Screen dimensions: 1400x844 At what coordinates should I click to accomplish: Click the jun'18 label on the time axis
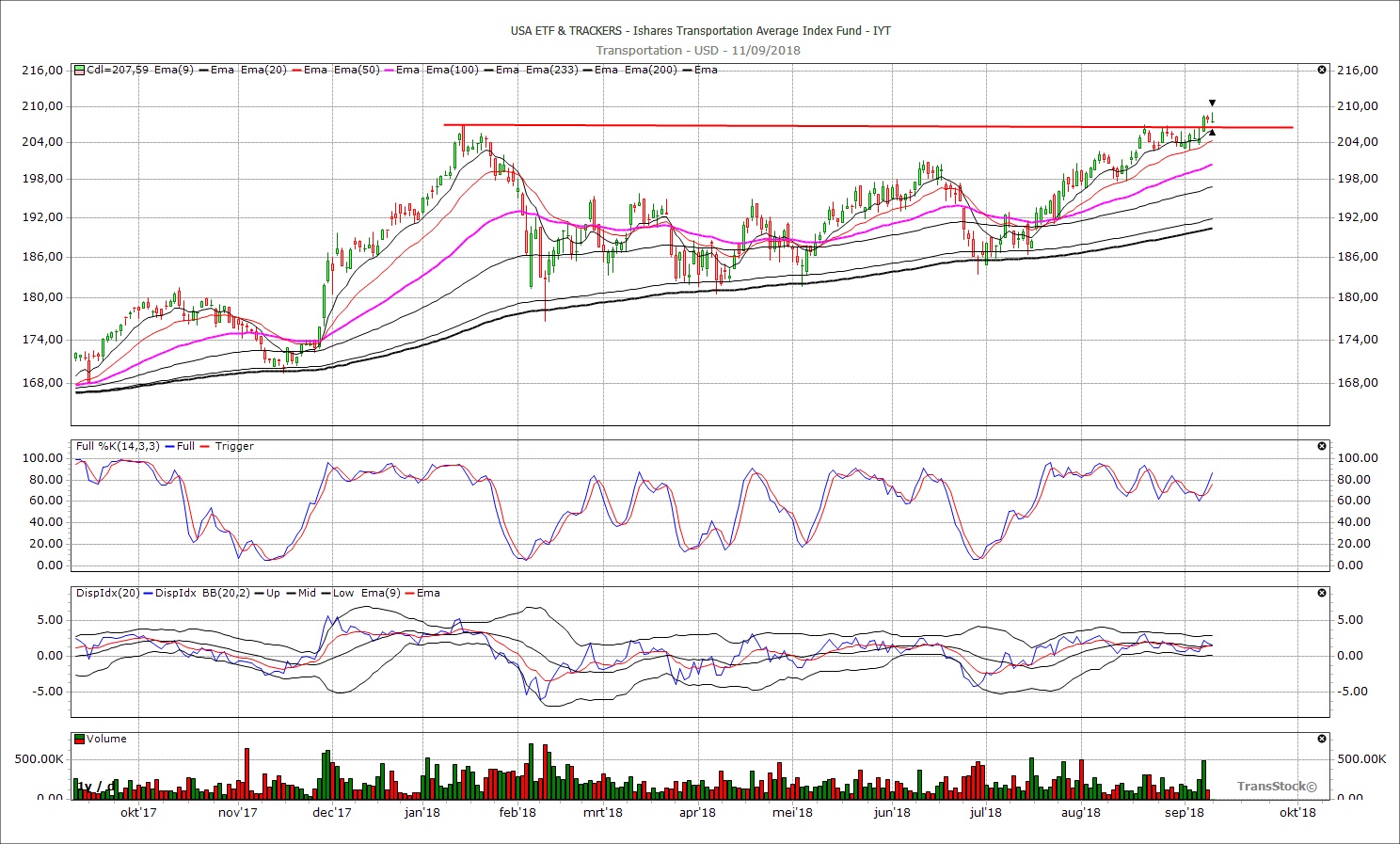tap(892, 813)
